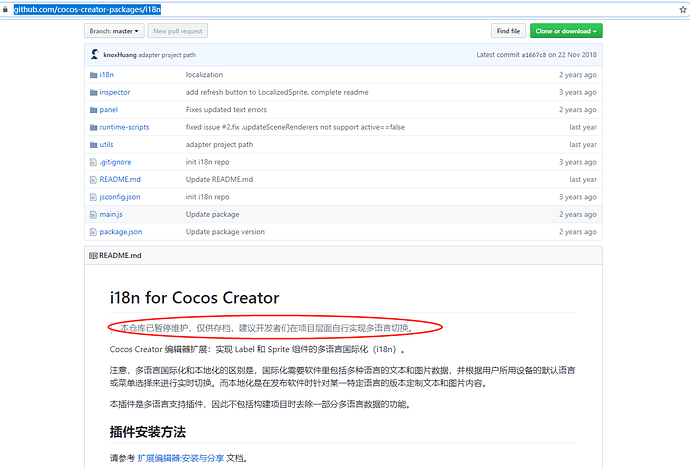690x470 pixels.
Task: Open the 'adapter project path' latest commit message
Action: coord(167,55)
